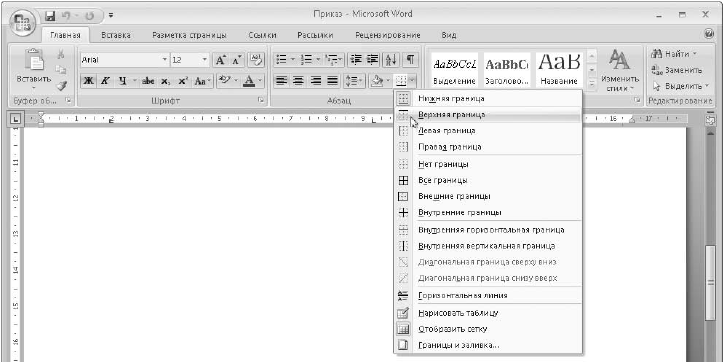The width and height of the screenshot is (723, 363).
Task: Switch to Рецензирование ribbon tab
Action: point(388,35)
